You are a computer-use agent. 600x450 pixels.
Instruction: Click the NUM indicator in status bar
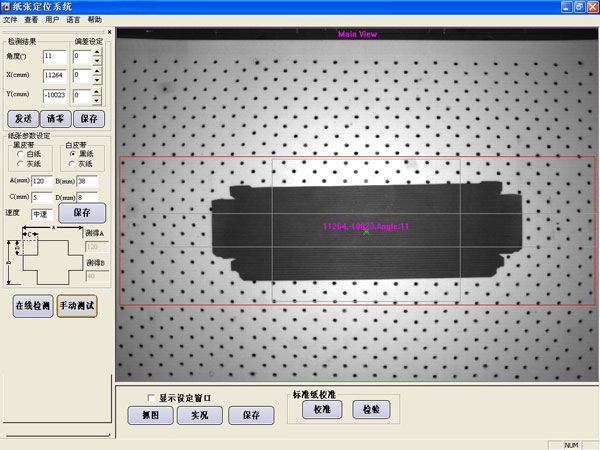coord(571,445)
